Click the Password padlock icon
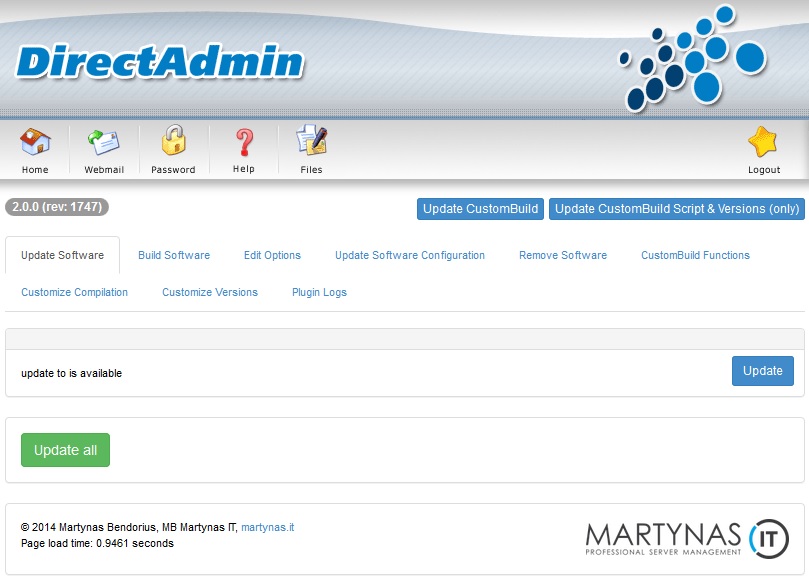The image size is (809, 578). point(174,143)
